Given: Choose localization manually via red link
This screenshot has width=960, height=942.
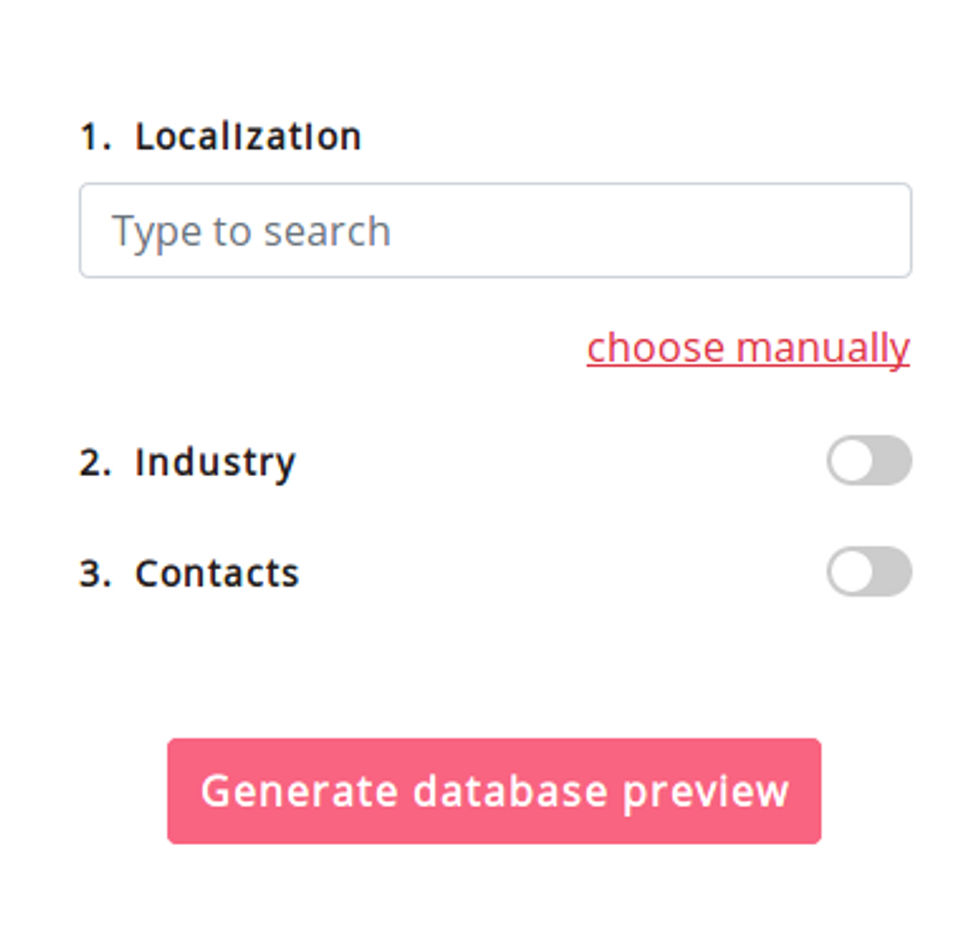Looking at the screenshot, I should pos(748,348).
